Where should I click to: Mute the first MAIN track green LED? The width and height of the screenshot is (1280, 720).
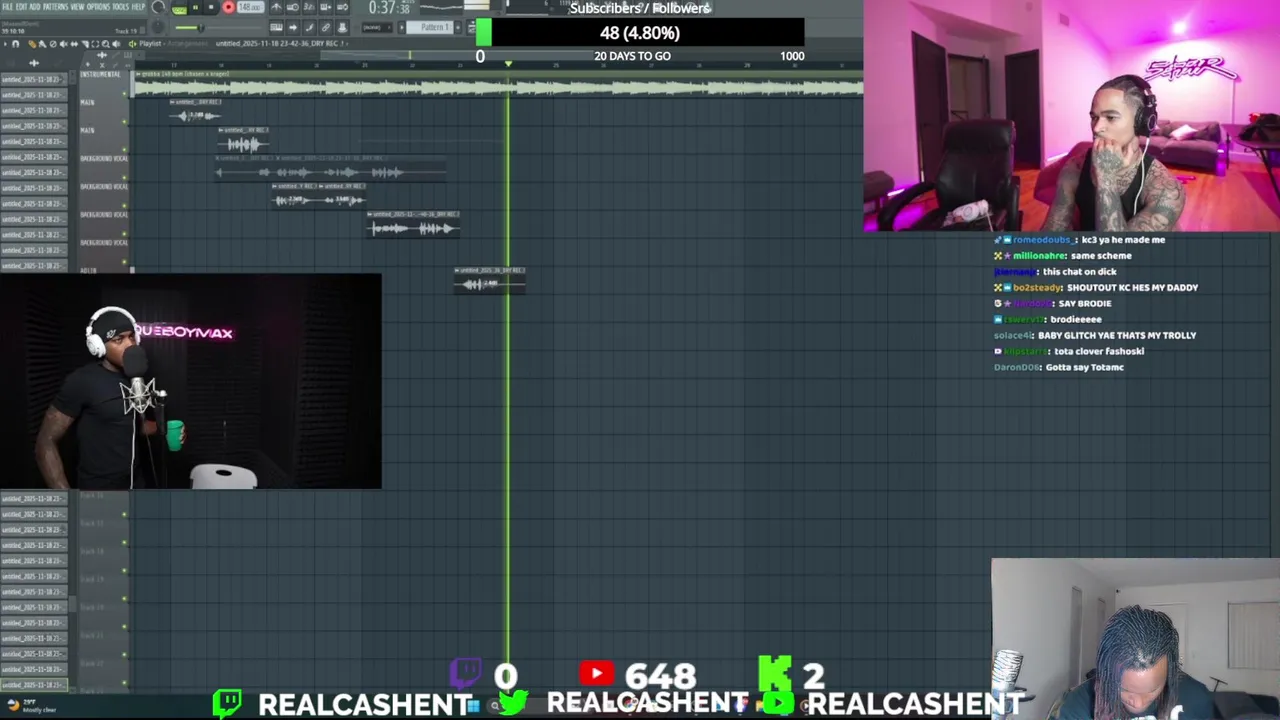125,123
